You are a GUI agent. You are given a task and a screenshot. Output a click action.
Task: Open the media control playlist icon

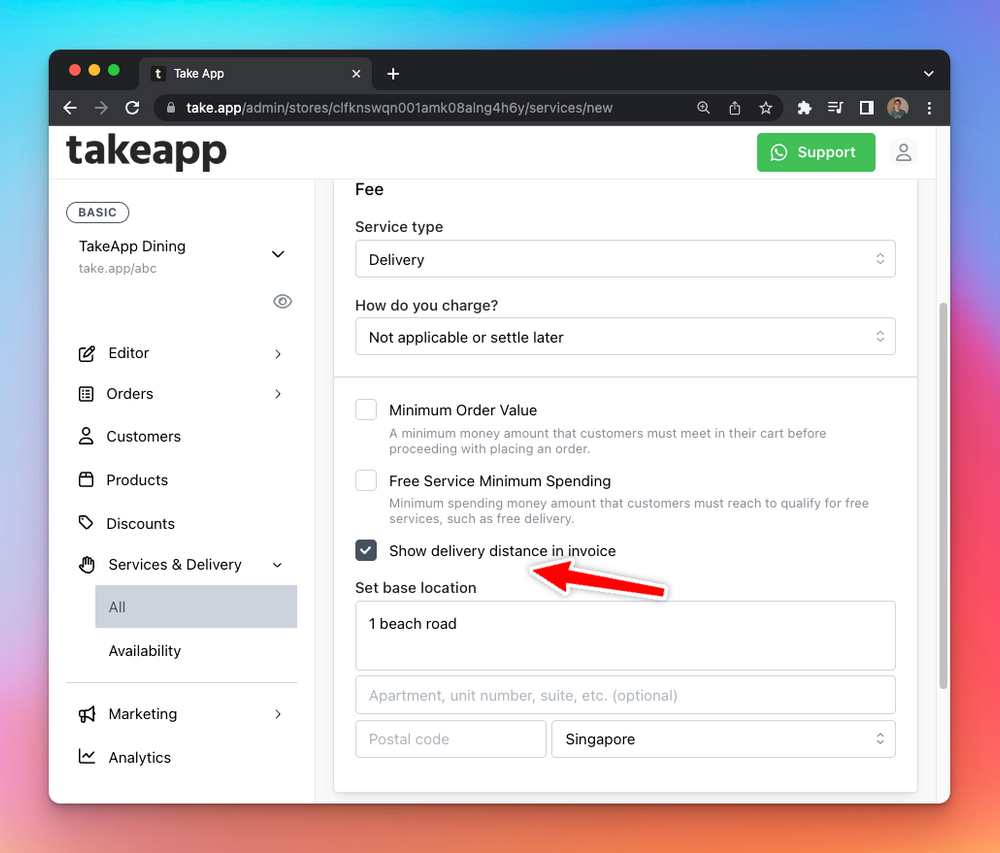click(x=835, y=108)
